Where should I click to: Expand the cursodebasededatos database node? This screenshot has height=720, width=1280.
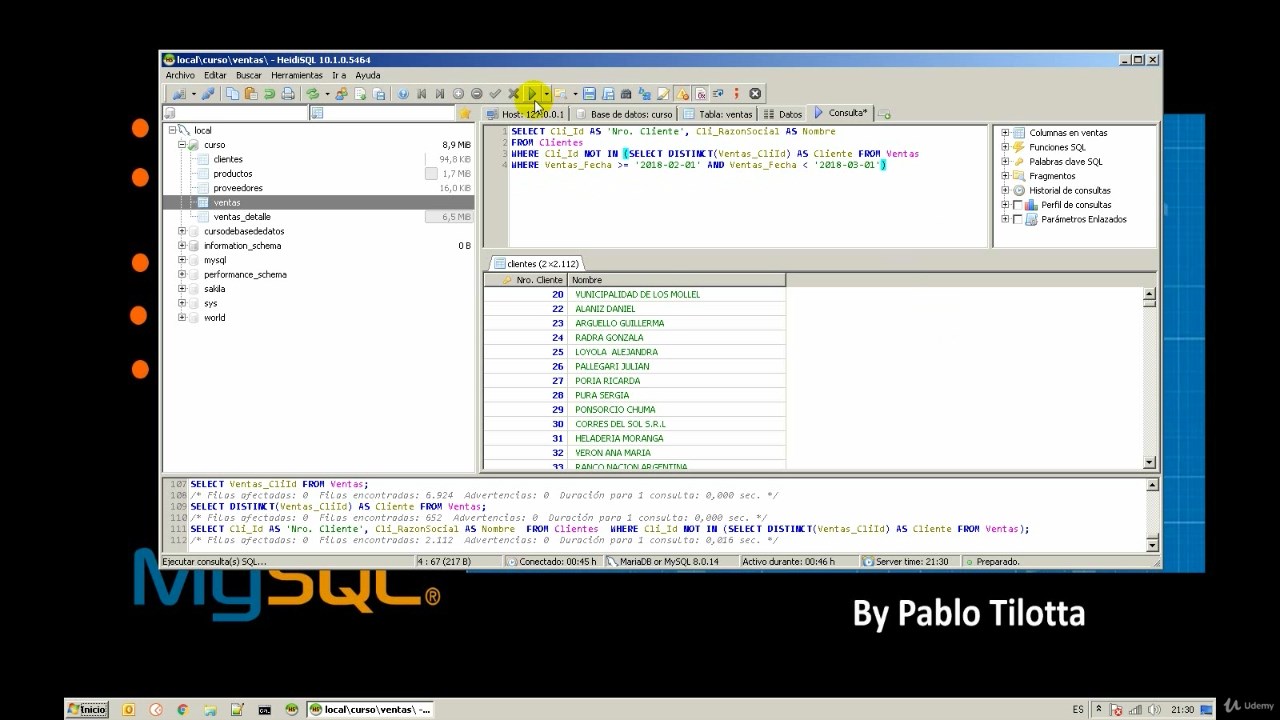tap(182, 231)
